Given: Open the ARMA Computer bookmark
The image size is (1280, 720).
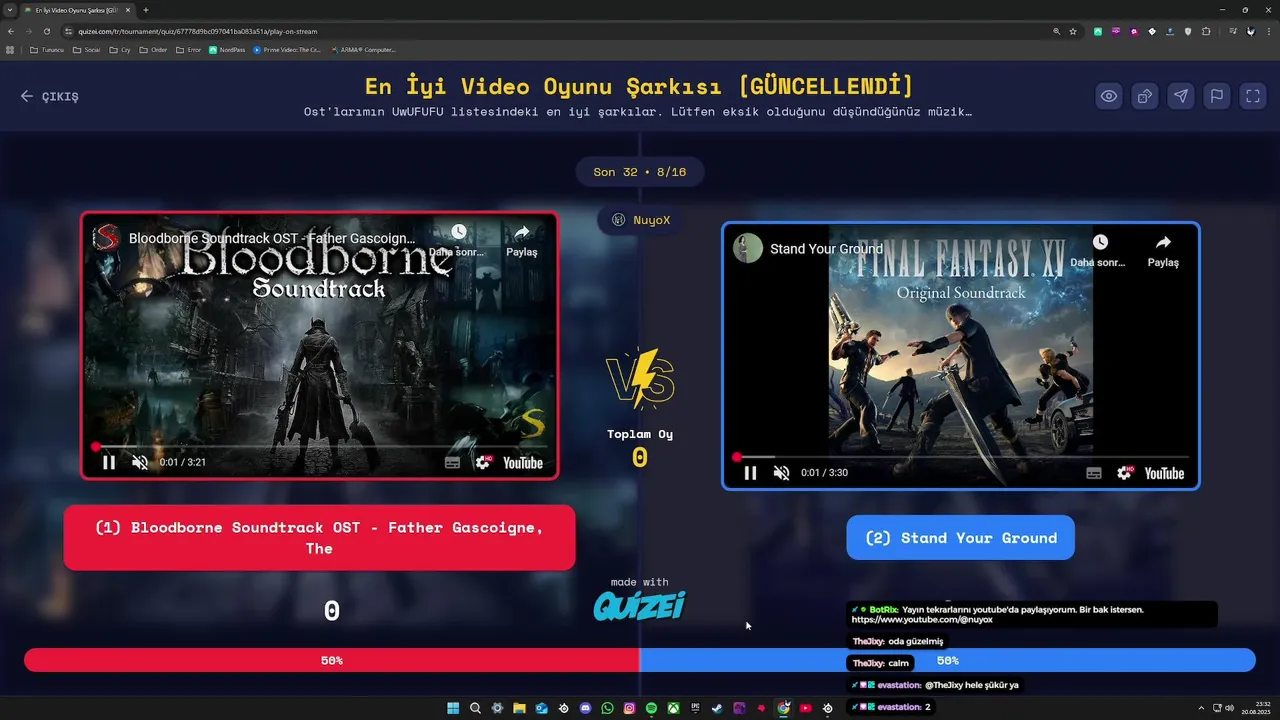Looking at the screenshot, I should click(363, 49).
